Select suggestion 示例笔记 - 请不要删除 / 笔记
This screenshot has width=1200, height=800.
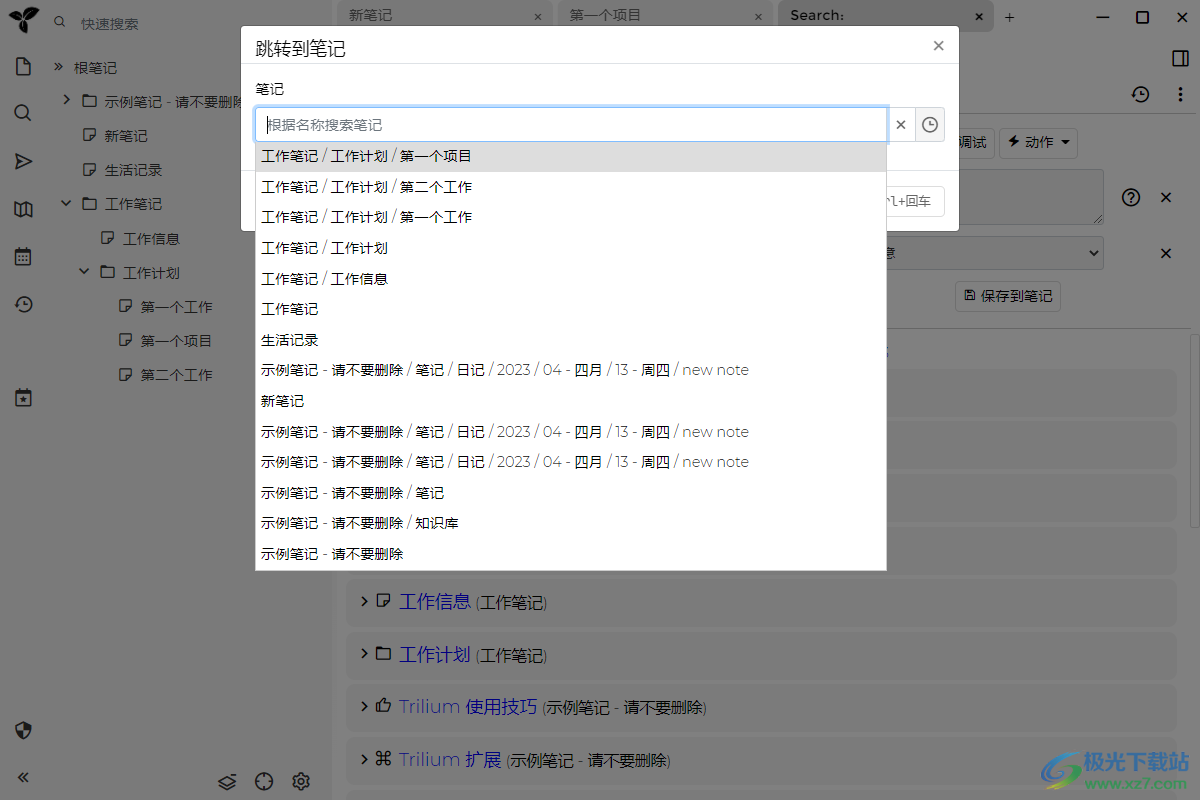point(571,493)
